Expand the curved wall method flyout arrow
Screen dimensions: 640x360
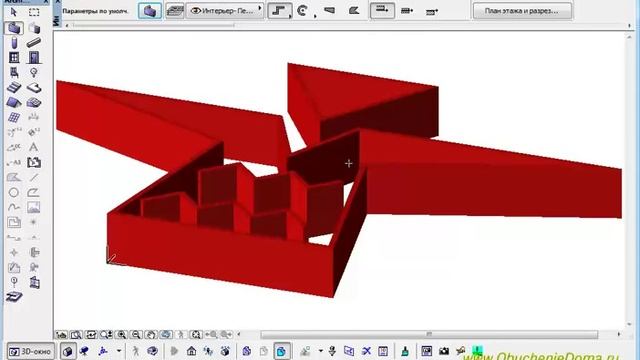point(315,16)
